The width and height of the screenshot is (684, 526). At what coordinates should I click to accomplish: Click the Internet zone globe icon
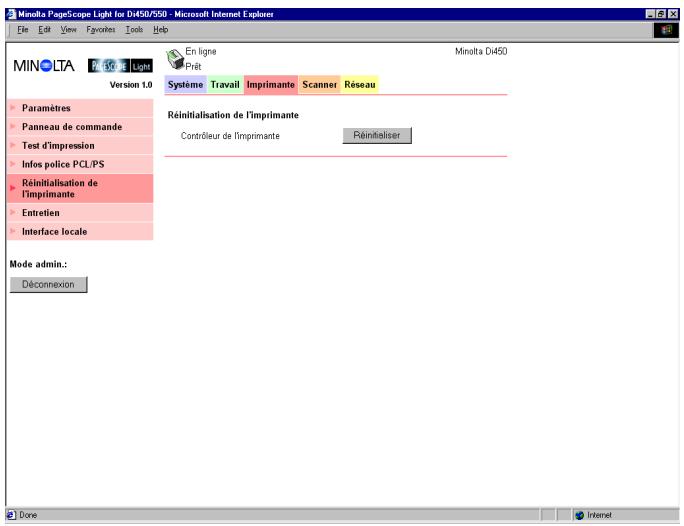point(579,515)
